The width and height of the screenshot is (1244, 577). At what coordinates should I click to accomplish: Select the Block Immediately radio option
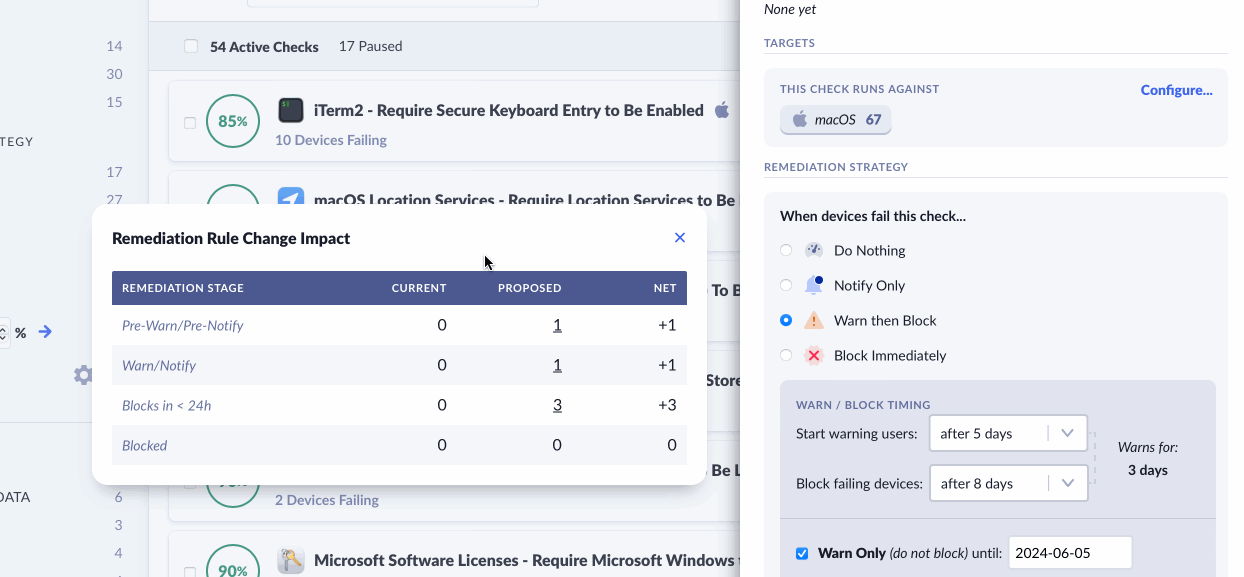pyautogui.click(x=786, y=355)
